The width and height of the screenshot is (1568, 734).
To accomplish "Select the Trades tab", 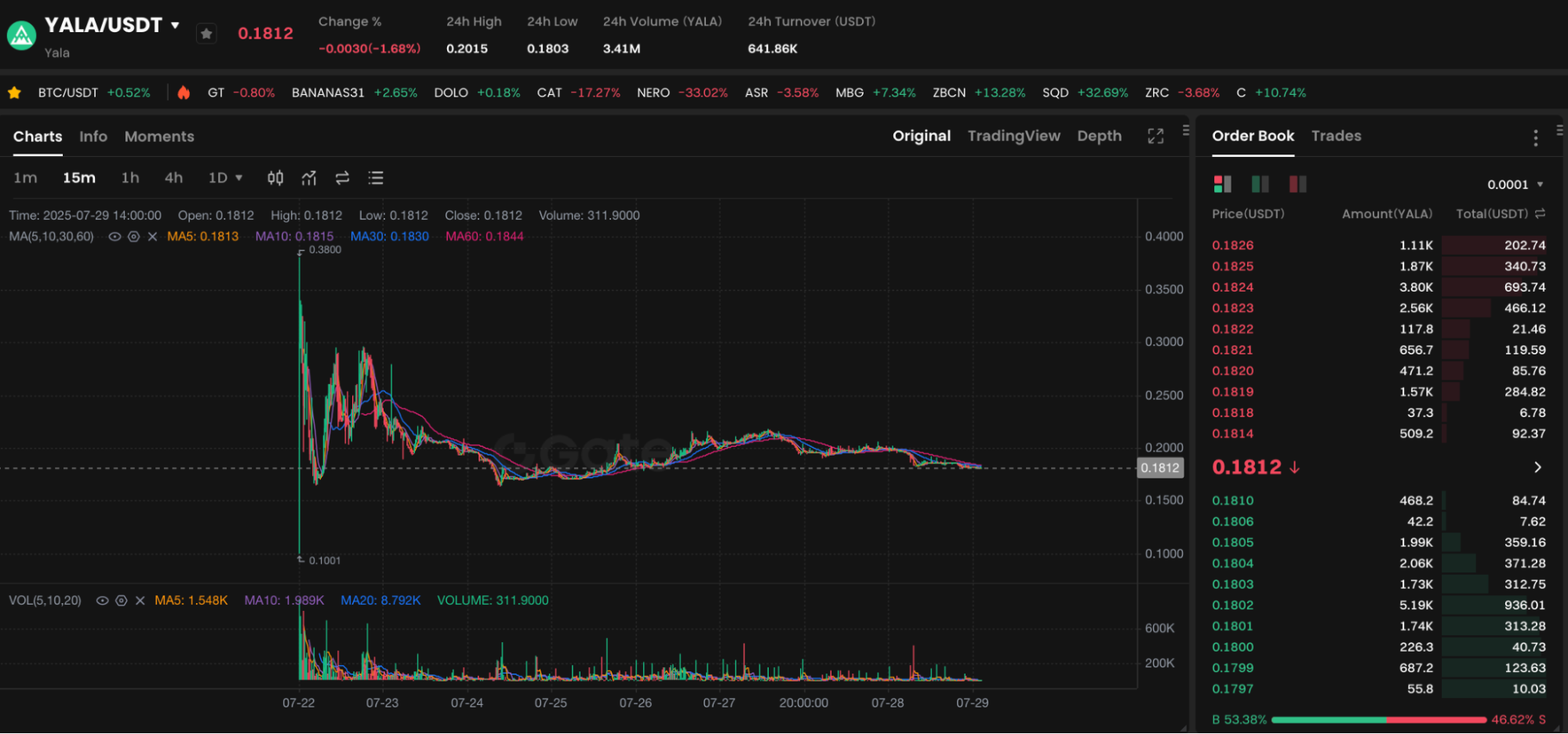I will (1336, 136).
